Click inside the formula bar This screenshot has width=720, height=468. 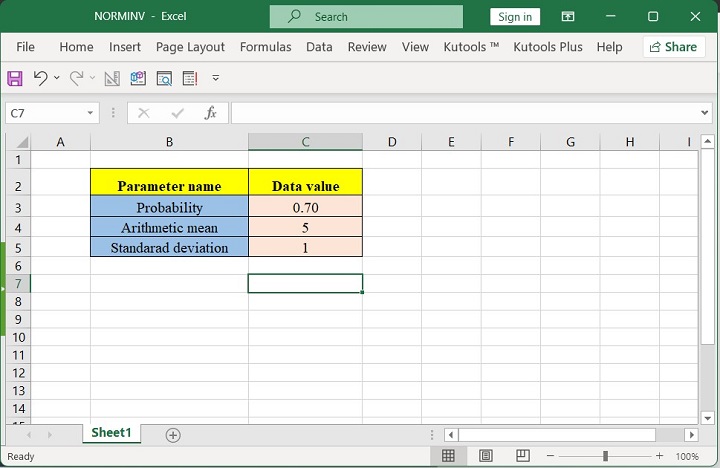point(465,113)
